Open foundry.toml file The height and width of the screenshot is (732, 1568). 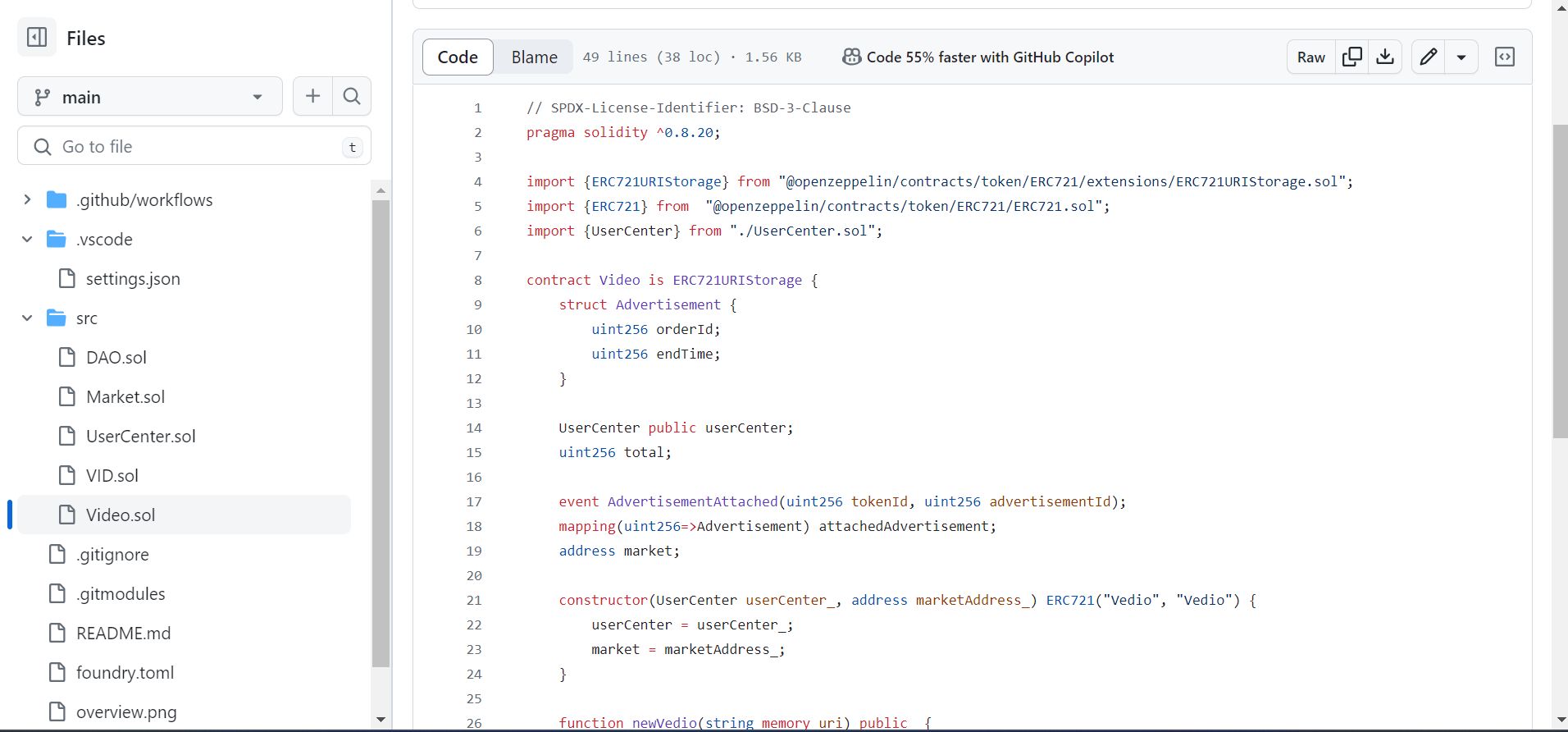point(125,672)
